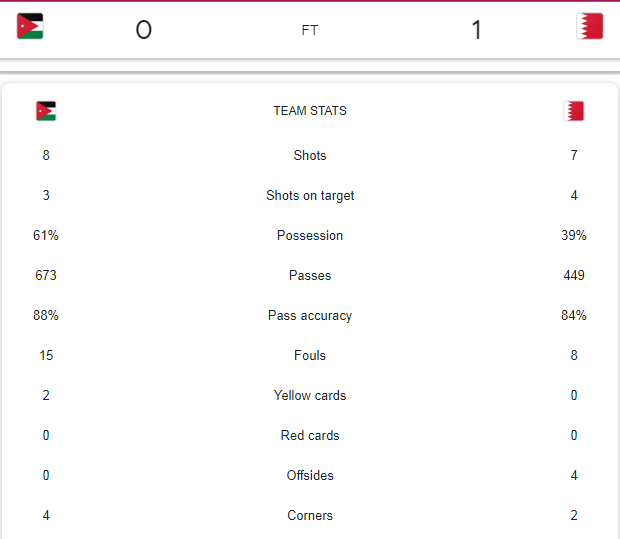The width and height of the screenshot is (620, 539).
Task: Click the Possession stat label
Action: [x=310, y=235]
